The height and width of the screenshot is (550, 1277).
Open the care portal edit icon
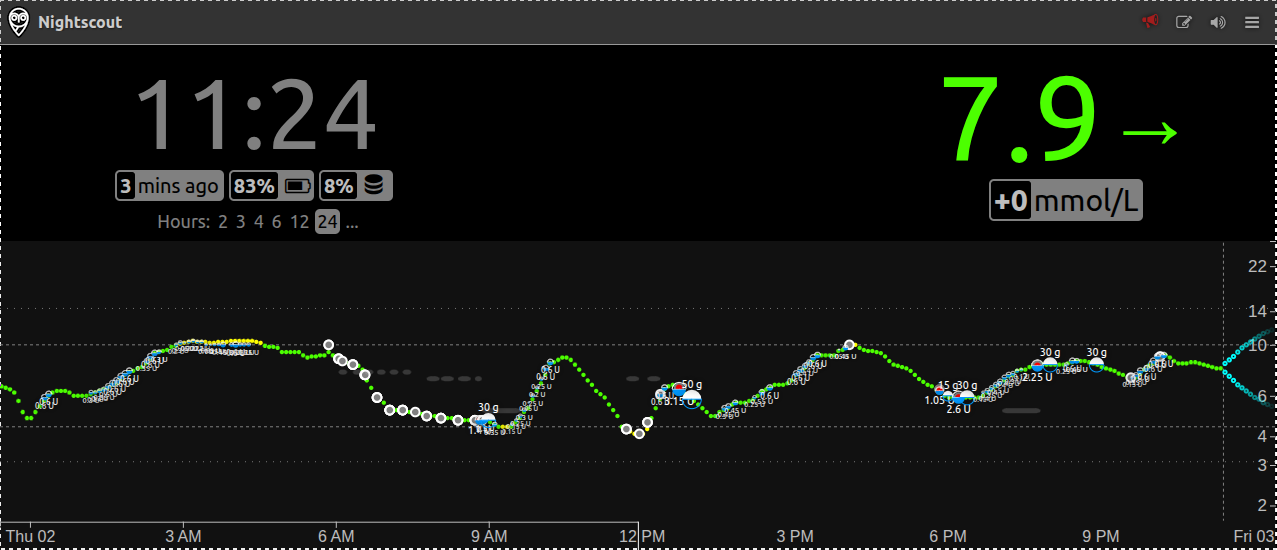click(1184, 22)
